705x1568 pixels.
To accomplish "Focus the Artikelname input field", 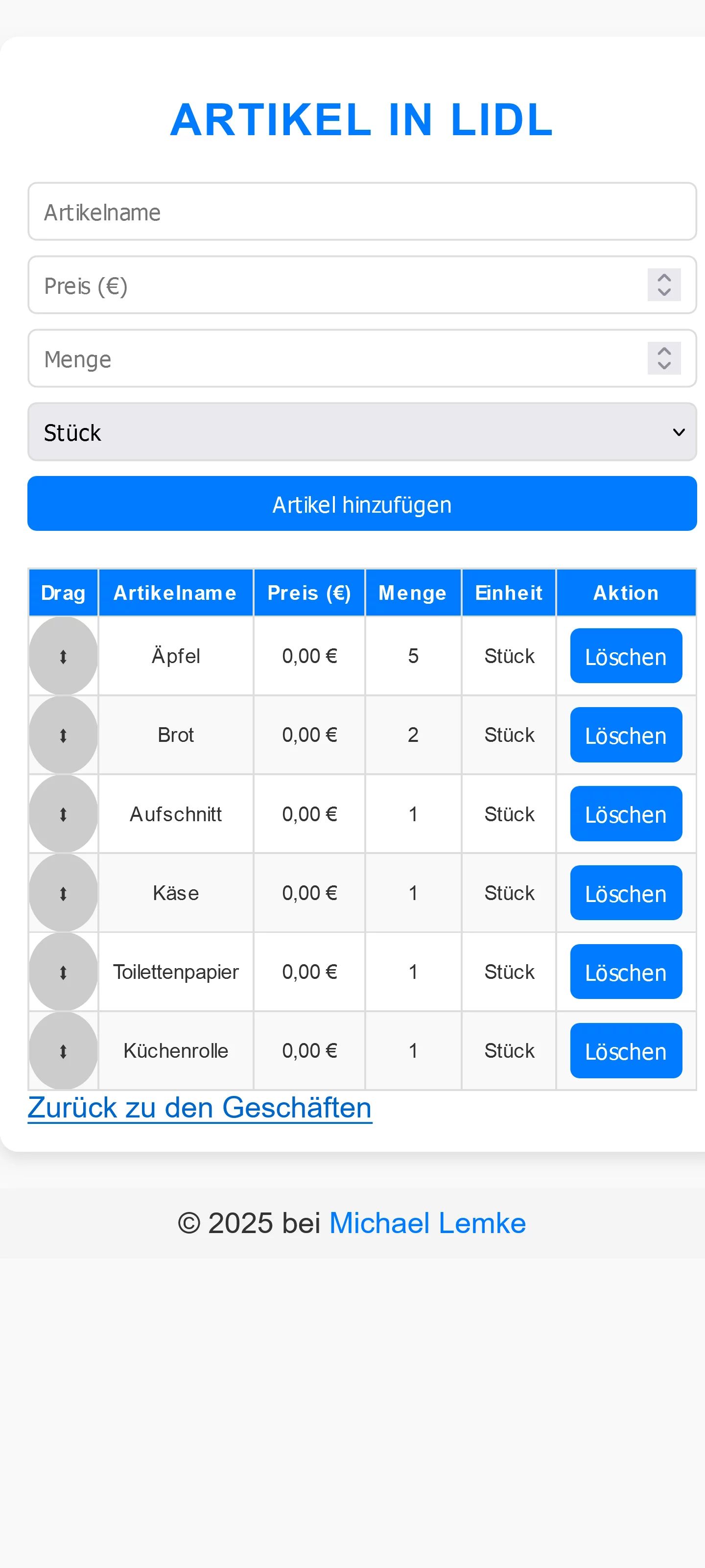I will pos(362,211).
